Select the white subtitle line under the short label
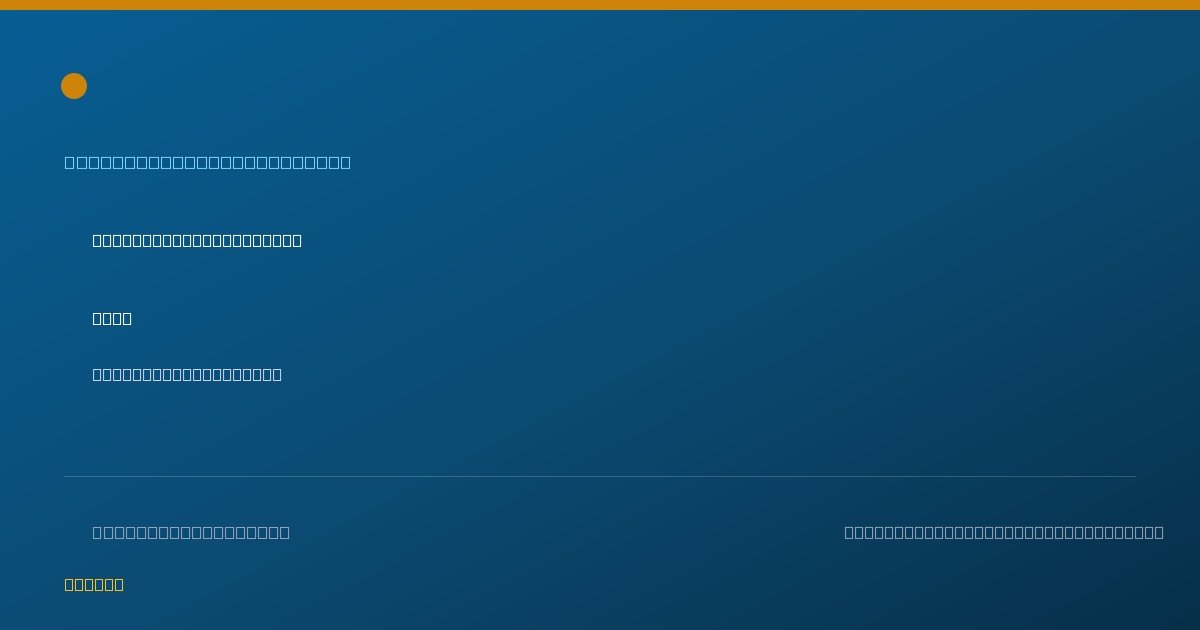The image size is (1200, 630). point(187,374)
